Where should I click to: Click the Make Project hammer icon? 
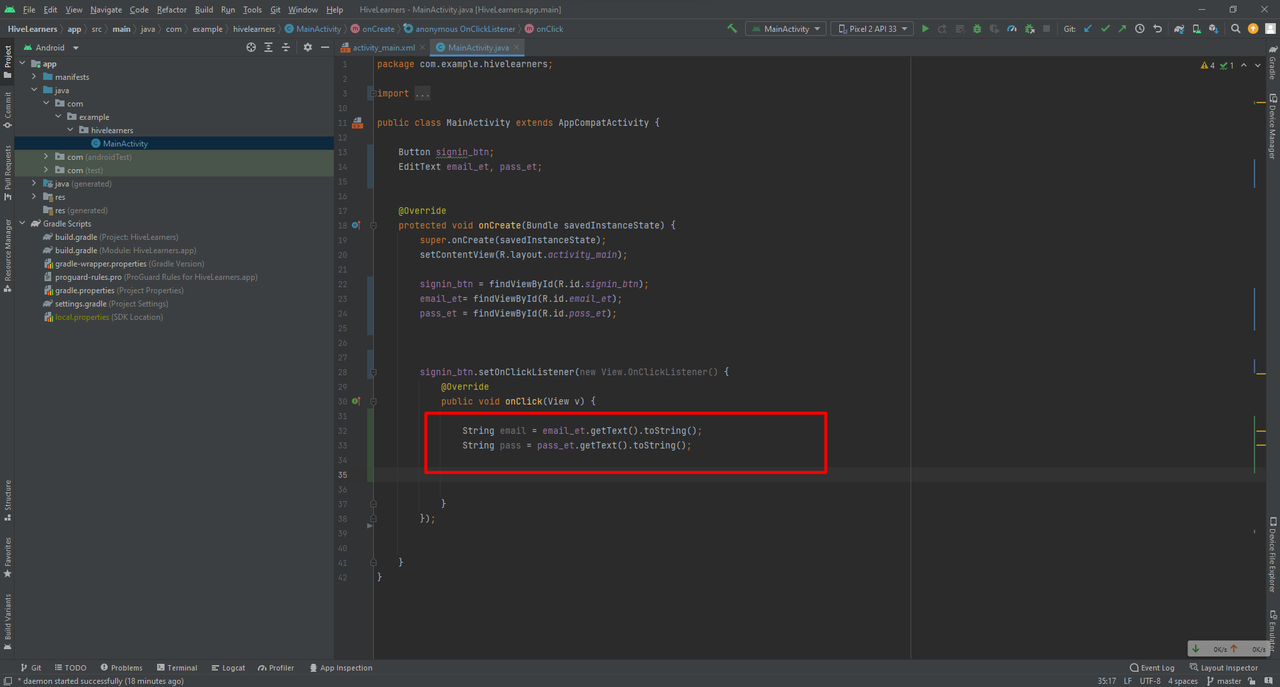733,29
